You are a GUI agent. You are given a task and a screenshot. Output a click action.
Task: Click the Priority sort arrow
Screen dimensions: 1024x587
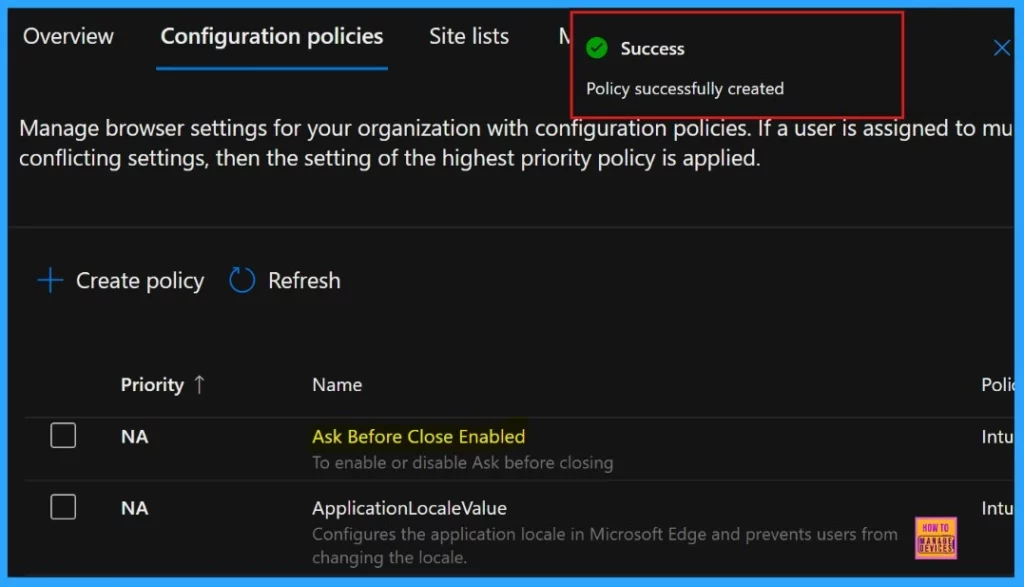click(199, 385)
